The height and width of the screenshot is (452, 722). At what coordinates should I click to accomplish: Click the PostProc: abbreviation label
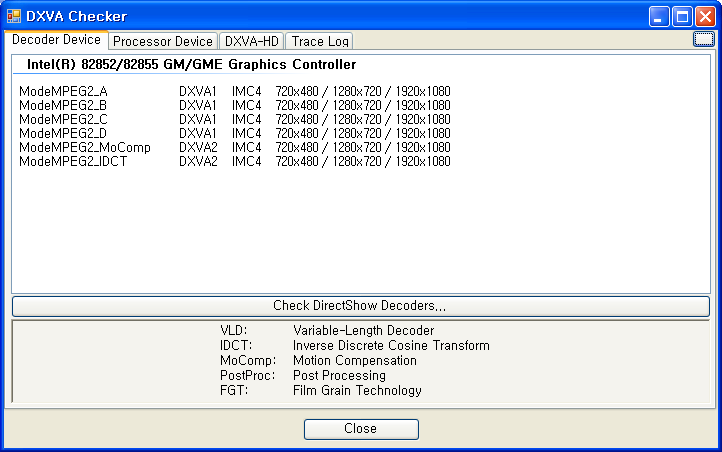[247, 376]
